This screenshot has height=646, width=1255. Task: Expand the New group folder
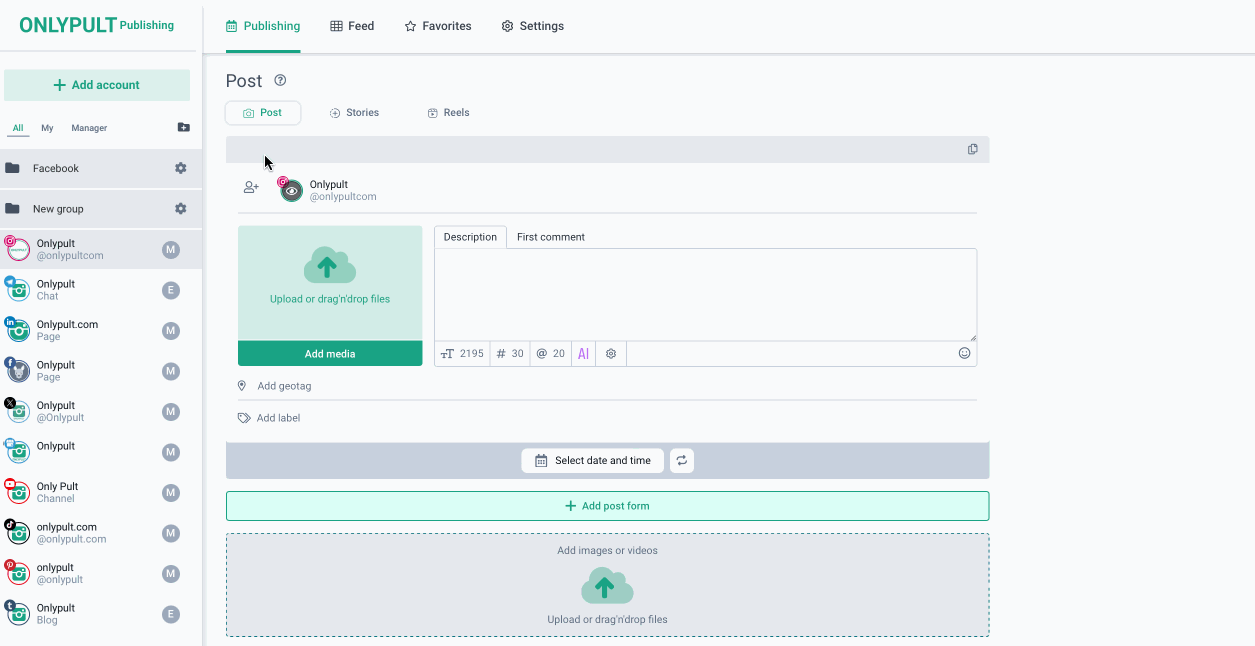pyautogui.click(x=57, y=209)
